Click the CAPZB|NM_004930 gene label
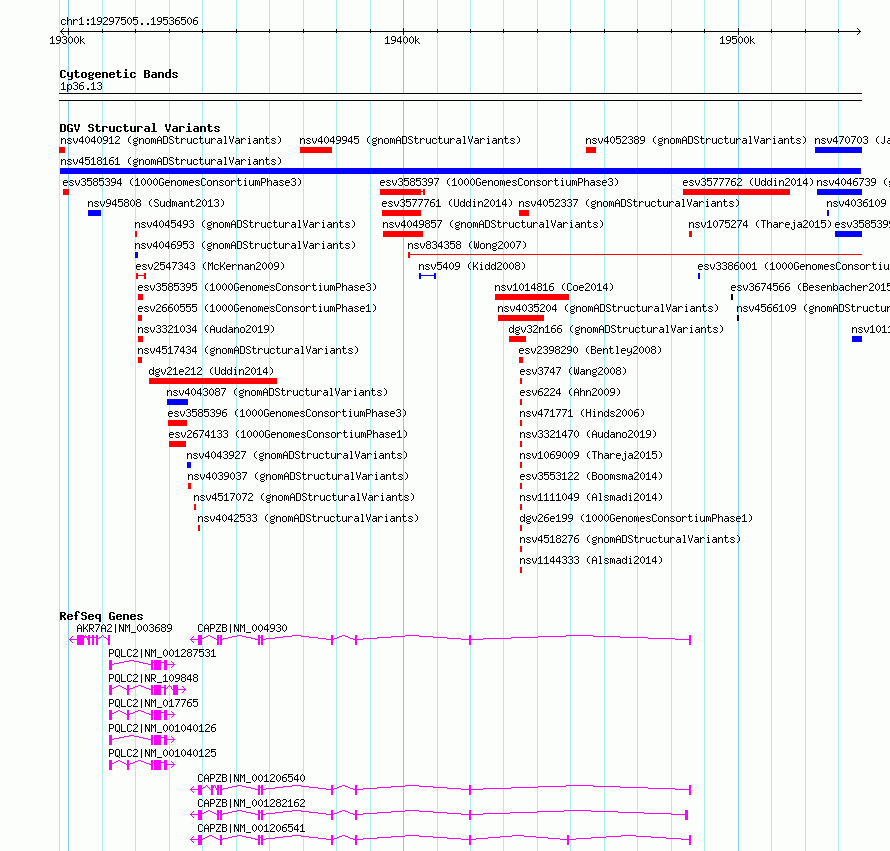Viewport: 890px width, 851px height. [242, 628]
